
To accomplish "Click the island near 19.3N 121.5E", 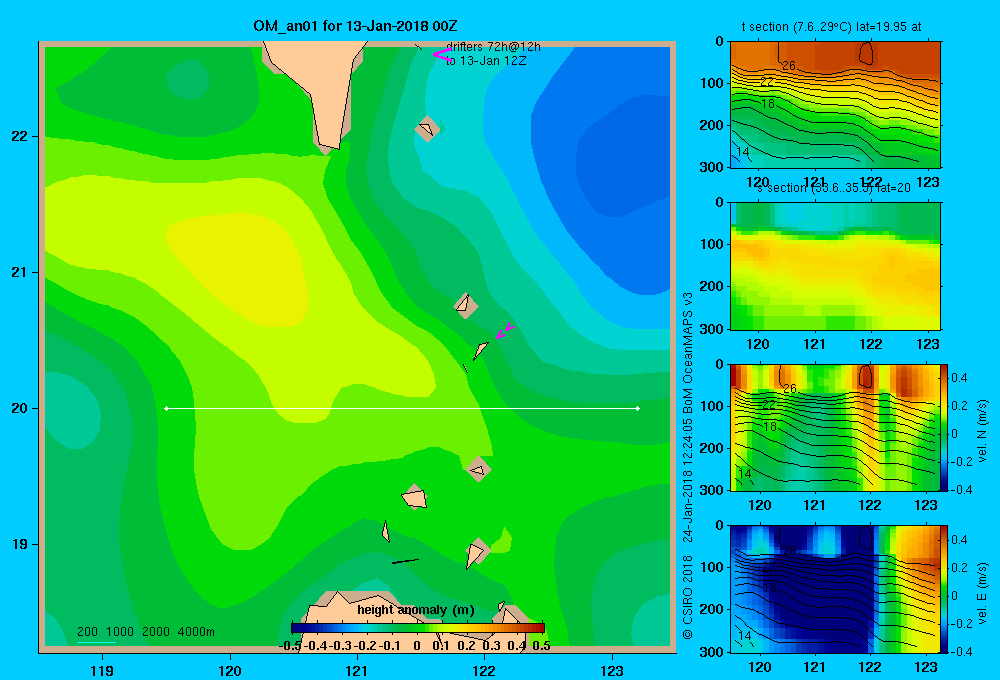I will 415,496.
